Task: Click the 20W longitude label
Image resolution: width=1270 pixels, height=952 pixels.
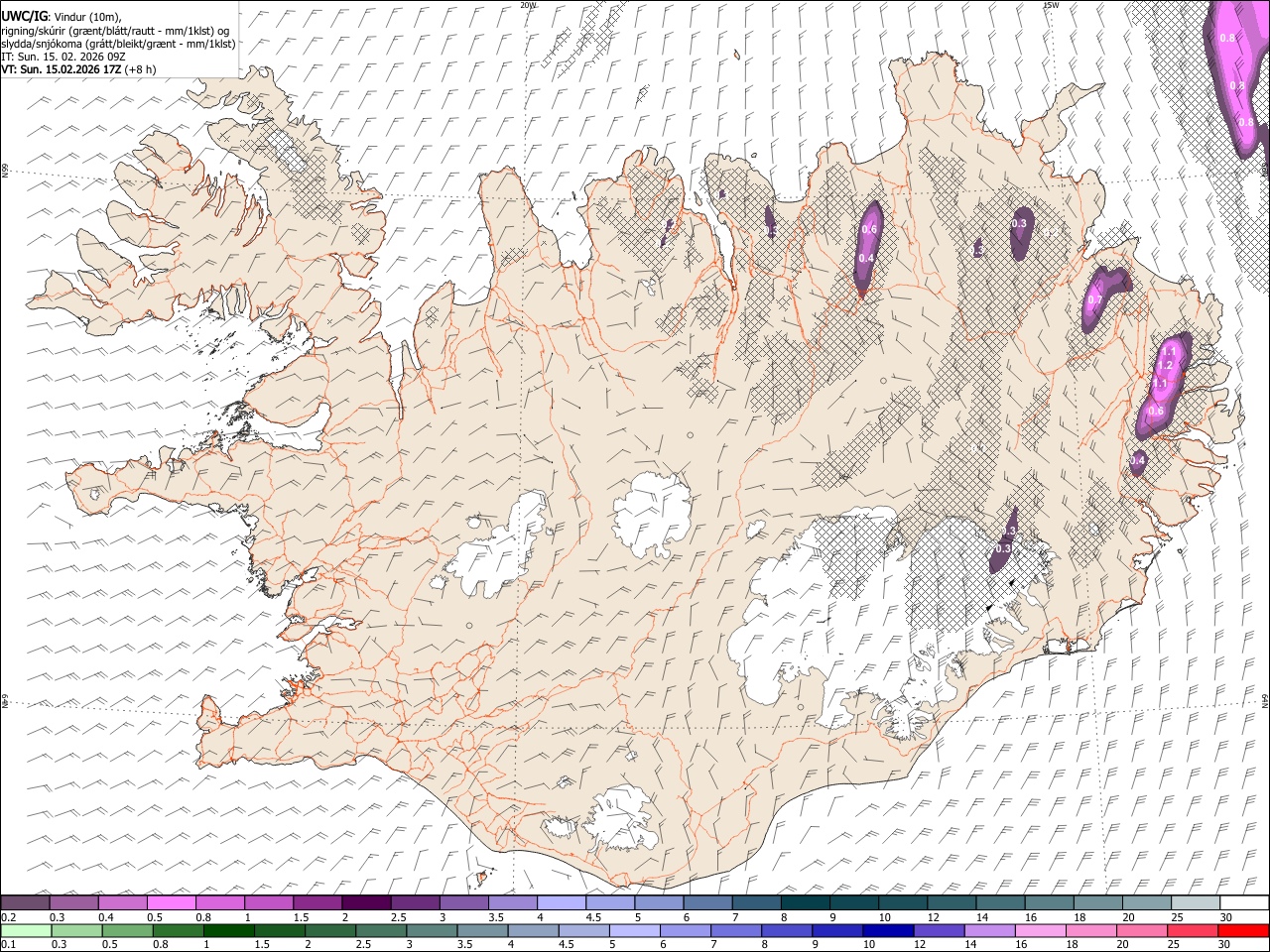Action: coord(529,5)
